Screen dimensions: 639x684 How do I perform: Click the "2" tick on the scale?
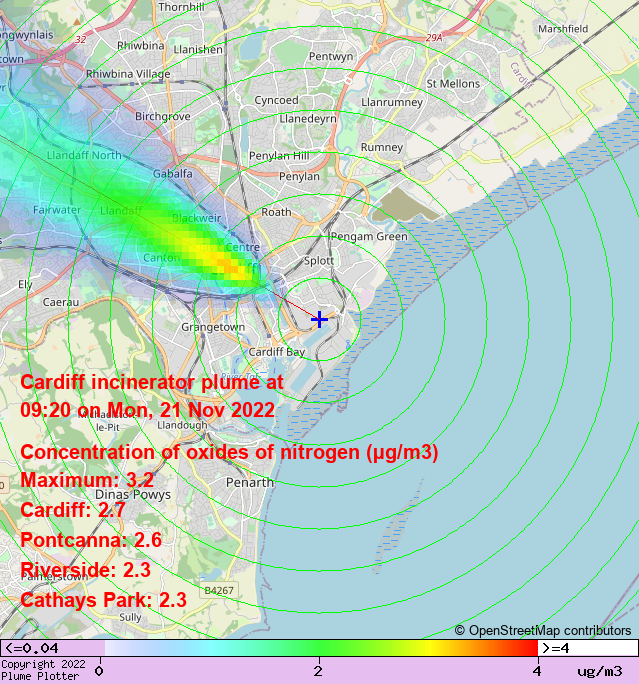pyautogui.click(x=318, y=671)
